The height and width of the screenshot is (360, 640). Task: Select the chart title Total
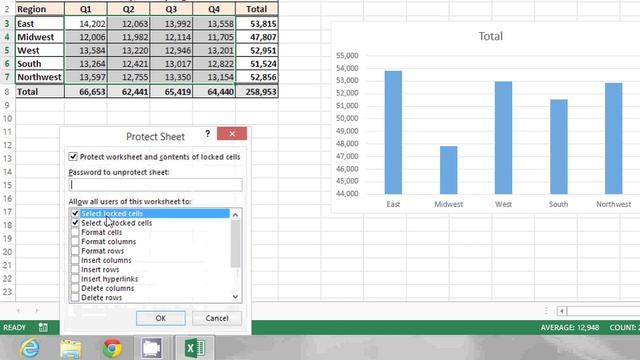click(490, 36)
